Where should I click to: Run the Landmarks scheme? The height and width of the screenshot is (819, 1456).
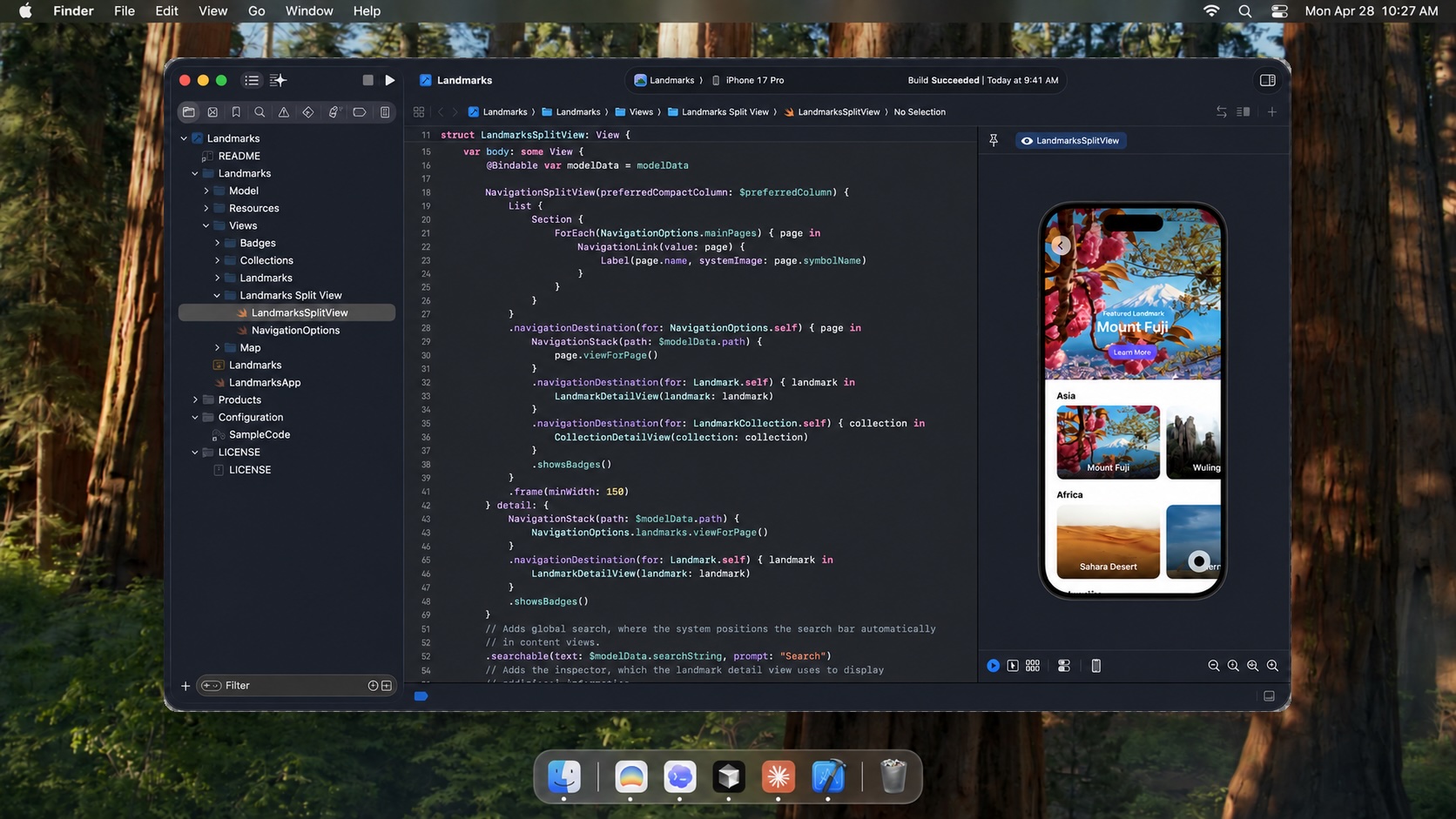pos(390,80)
